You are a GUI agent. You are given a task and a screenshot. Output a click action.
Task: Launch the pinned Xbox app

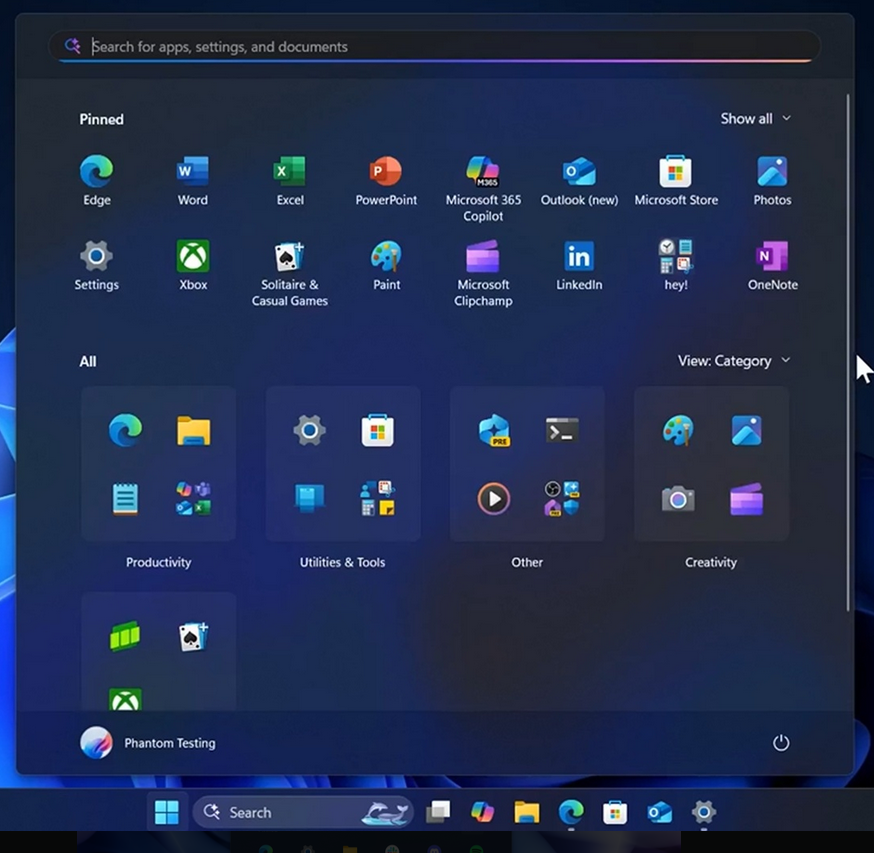click(x=193, y=265)
